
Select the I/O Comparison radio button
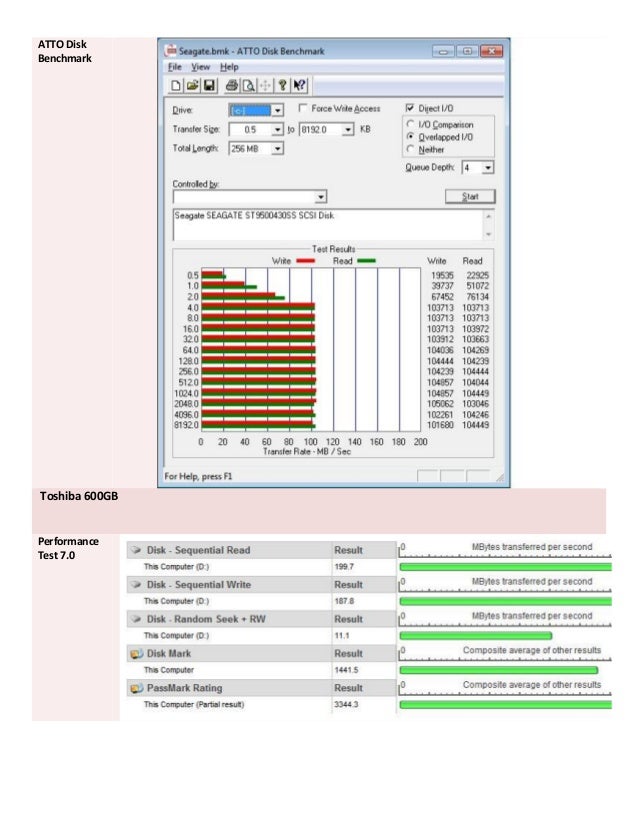[410, 124]
